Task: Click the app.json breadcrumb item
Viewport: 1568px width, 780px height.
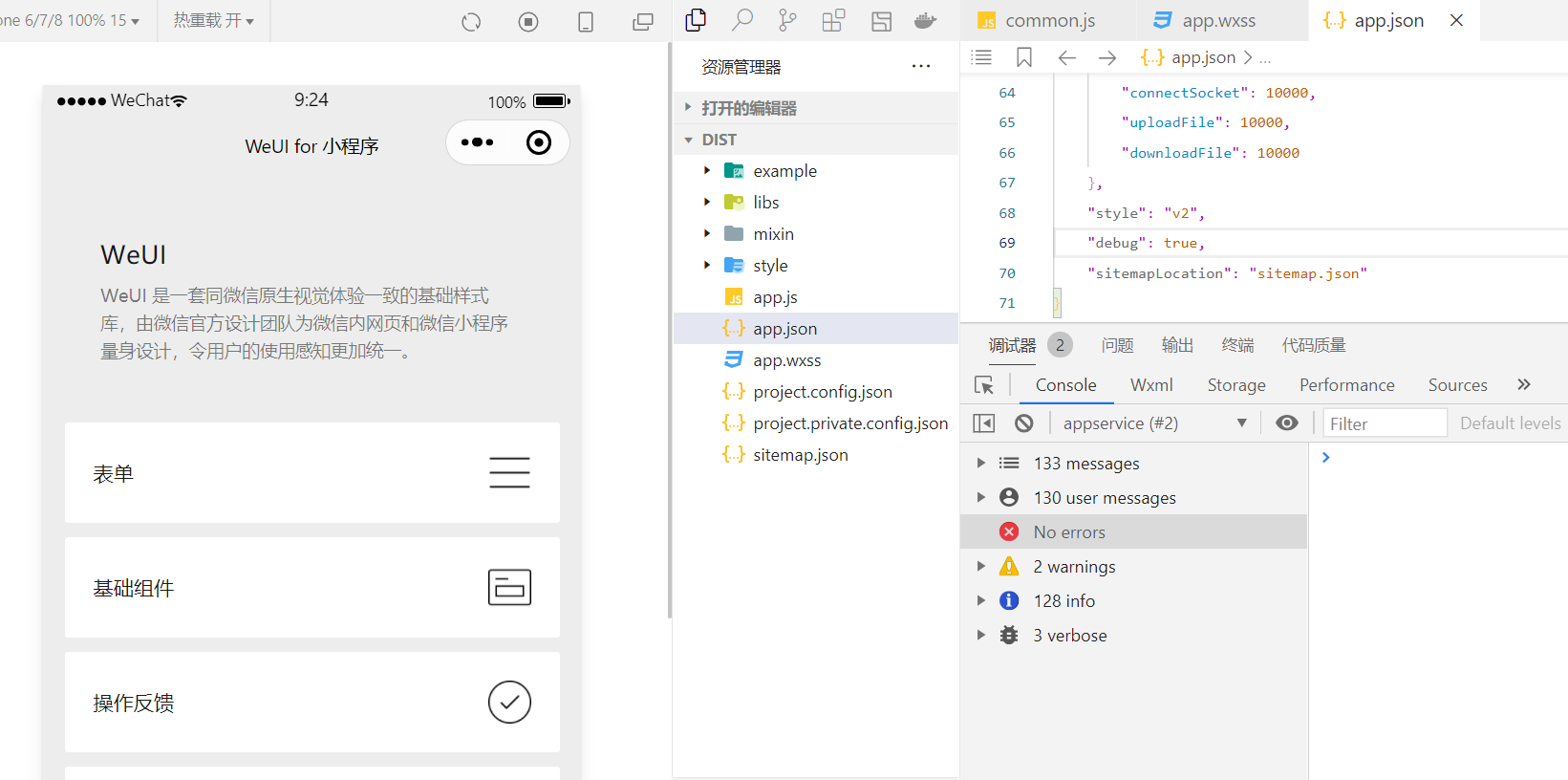Action: click(x=1203, y=57)
